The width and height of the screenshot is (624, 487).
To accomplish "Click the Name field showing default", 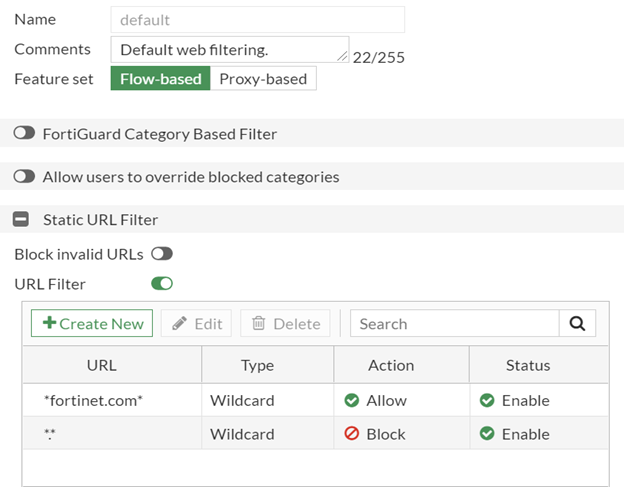I will (x=257, y=19).
